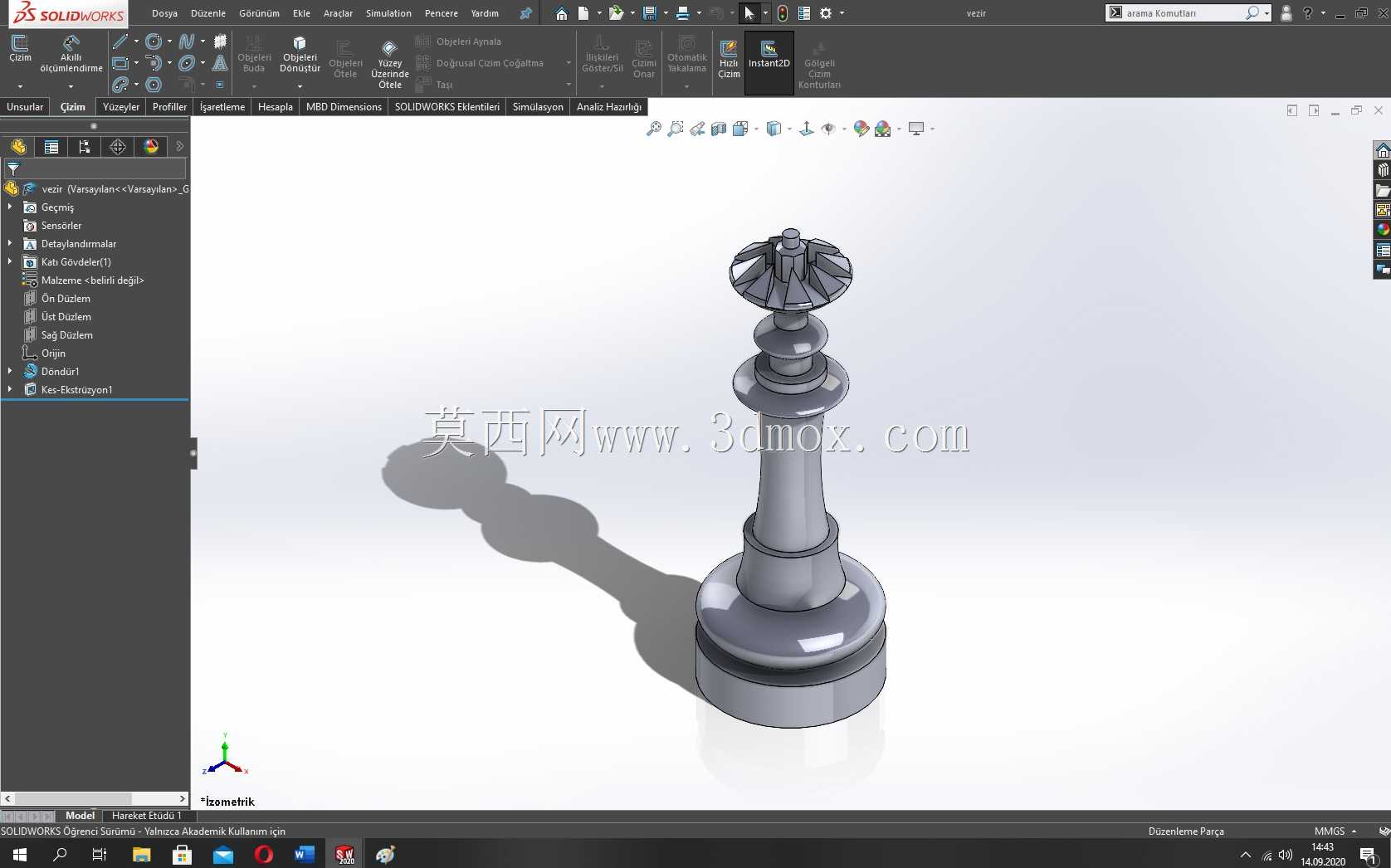Click the Hızlı Çizim rapid sketch icon
Screen dimensions: 1391x868
(729, 58)
